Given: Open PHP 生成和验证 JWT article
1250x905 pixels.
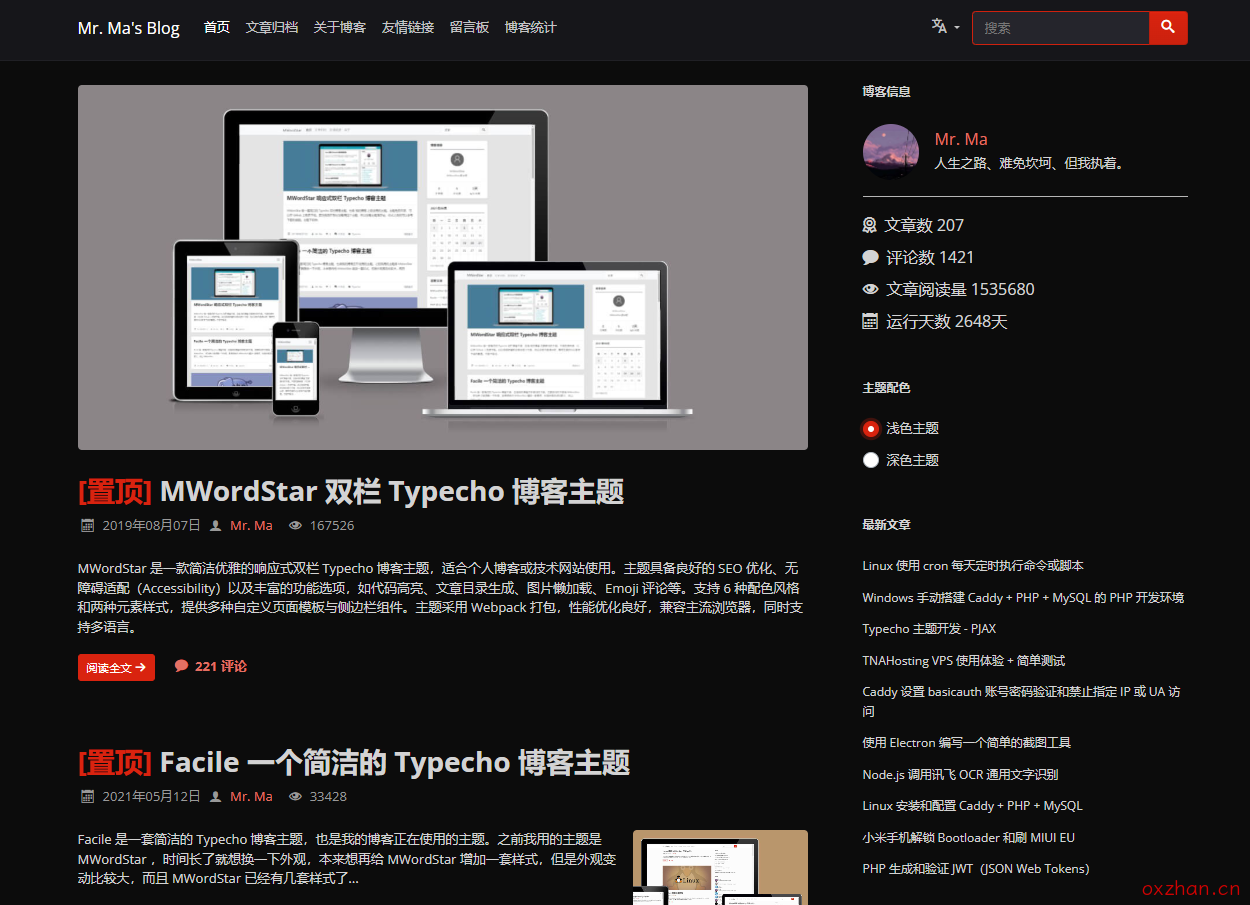Looking at the screenshot, I should point(976,869).
